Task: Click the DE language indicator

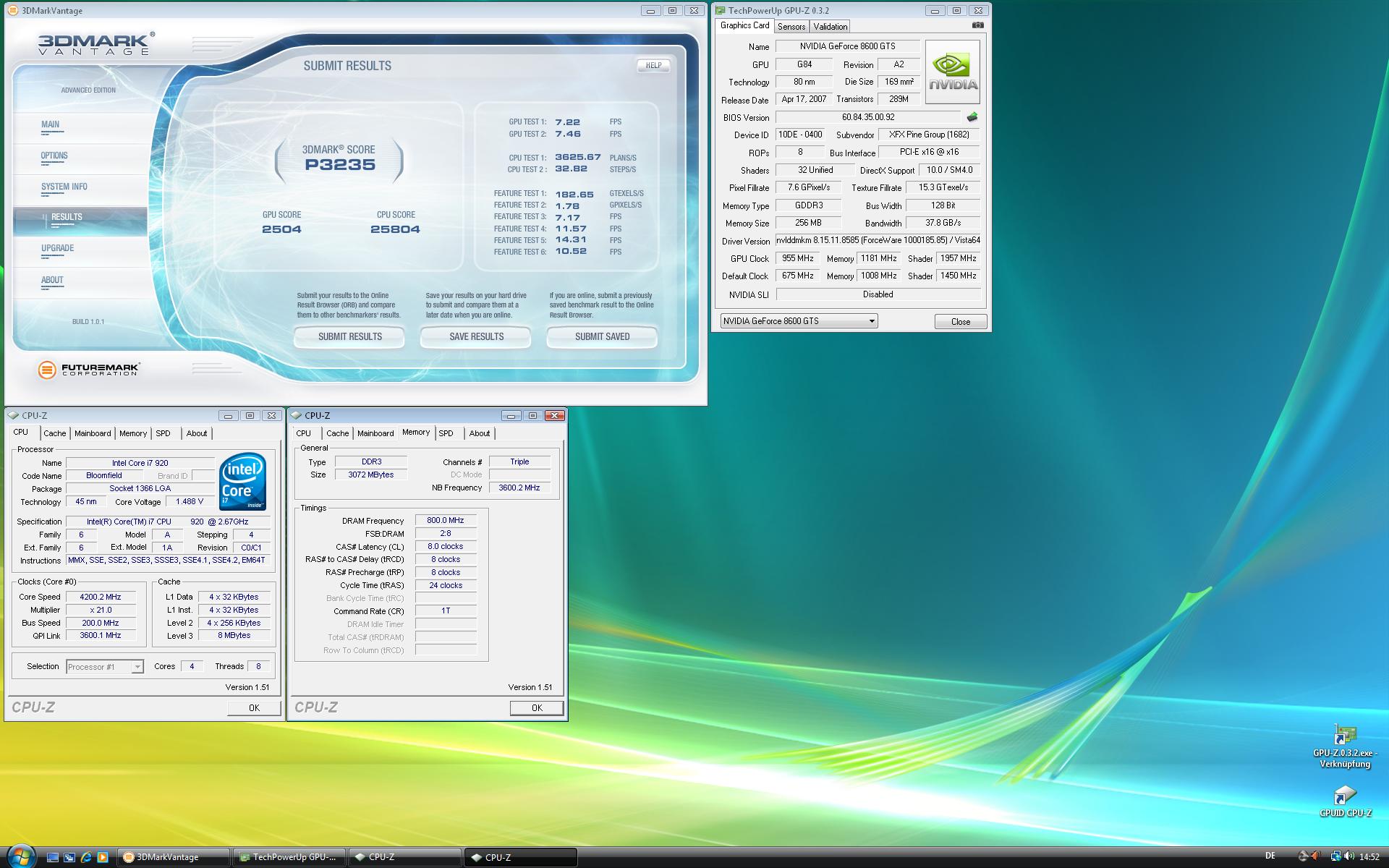Action: pos(1270,856)
